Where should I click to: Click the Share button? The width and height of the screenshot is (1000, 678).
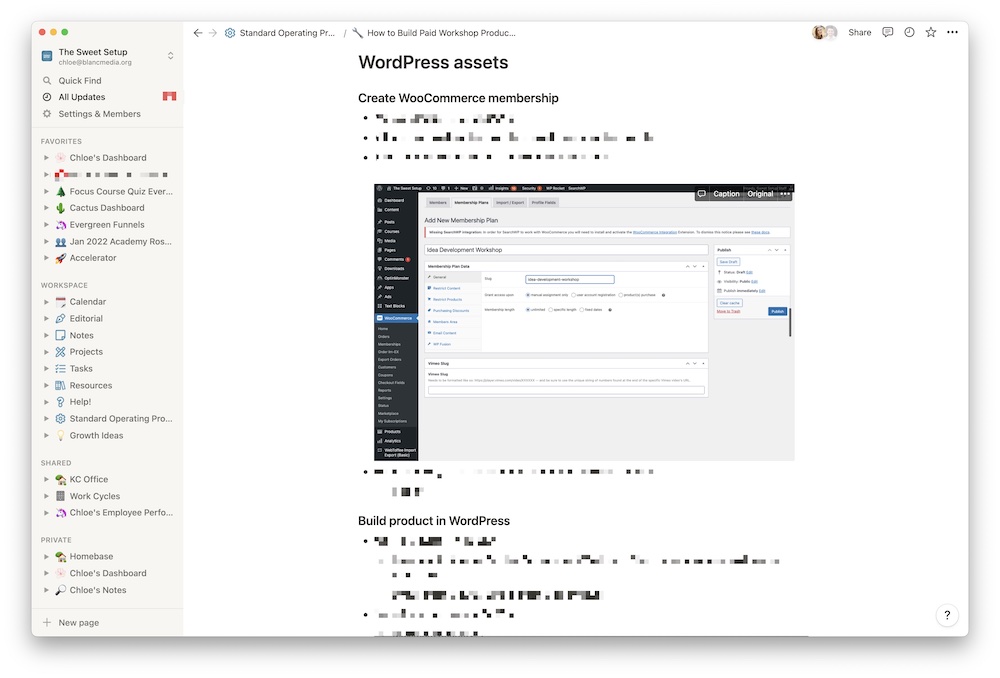859,33
